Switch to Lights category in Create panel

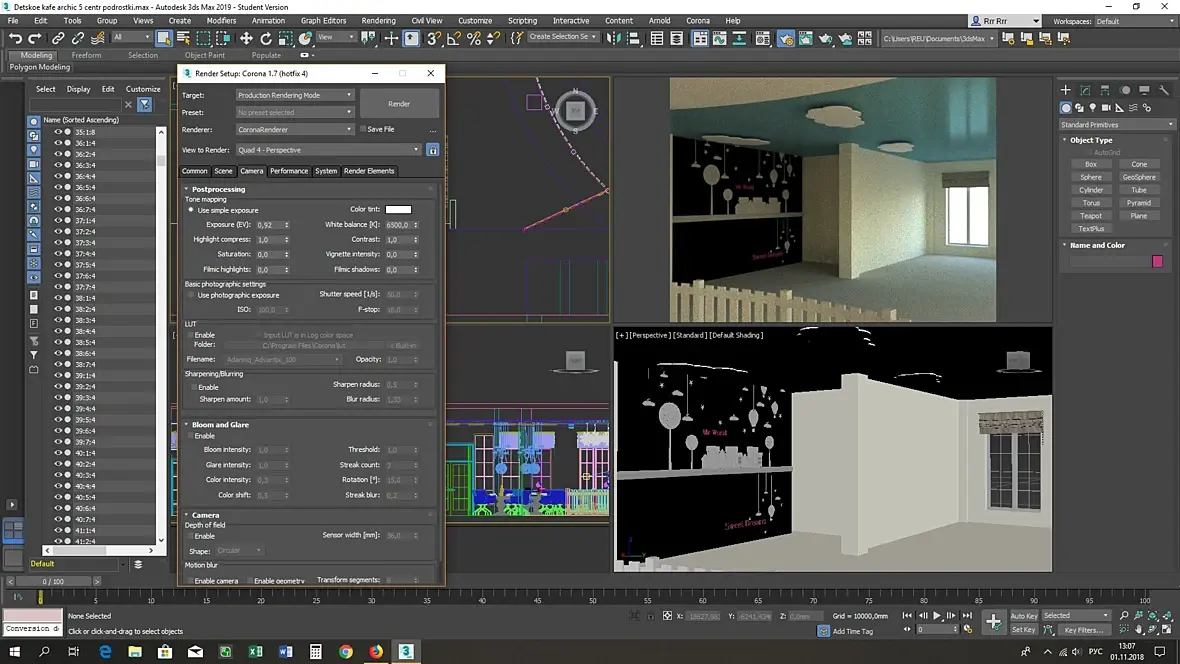point(1093,108)
